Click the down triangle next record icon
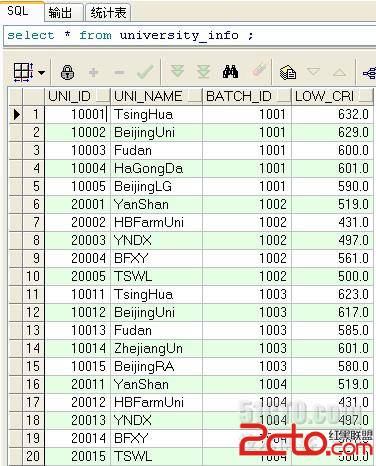This screenshot has width=376, height=466. click(x=313, y=72)
